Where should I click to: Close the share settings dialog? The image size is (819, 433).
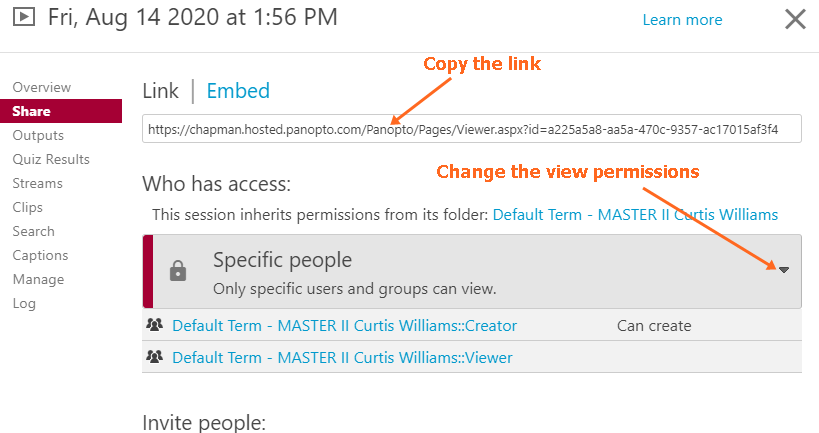795,19
